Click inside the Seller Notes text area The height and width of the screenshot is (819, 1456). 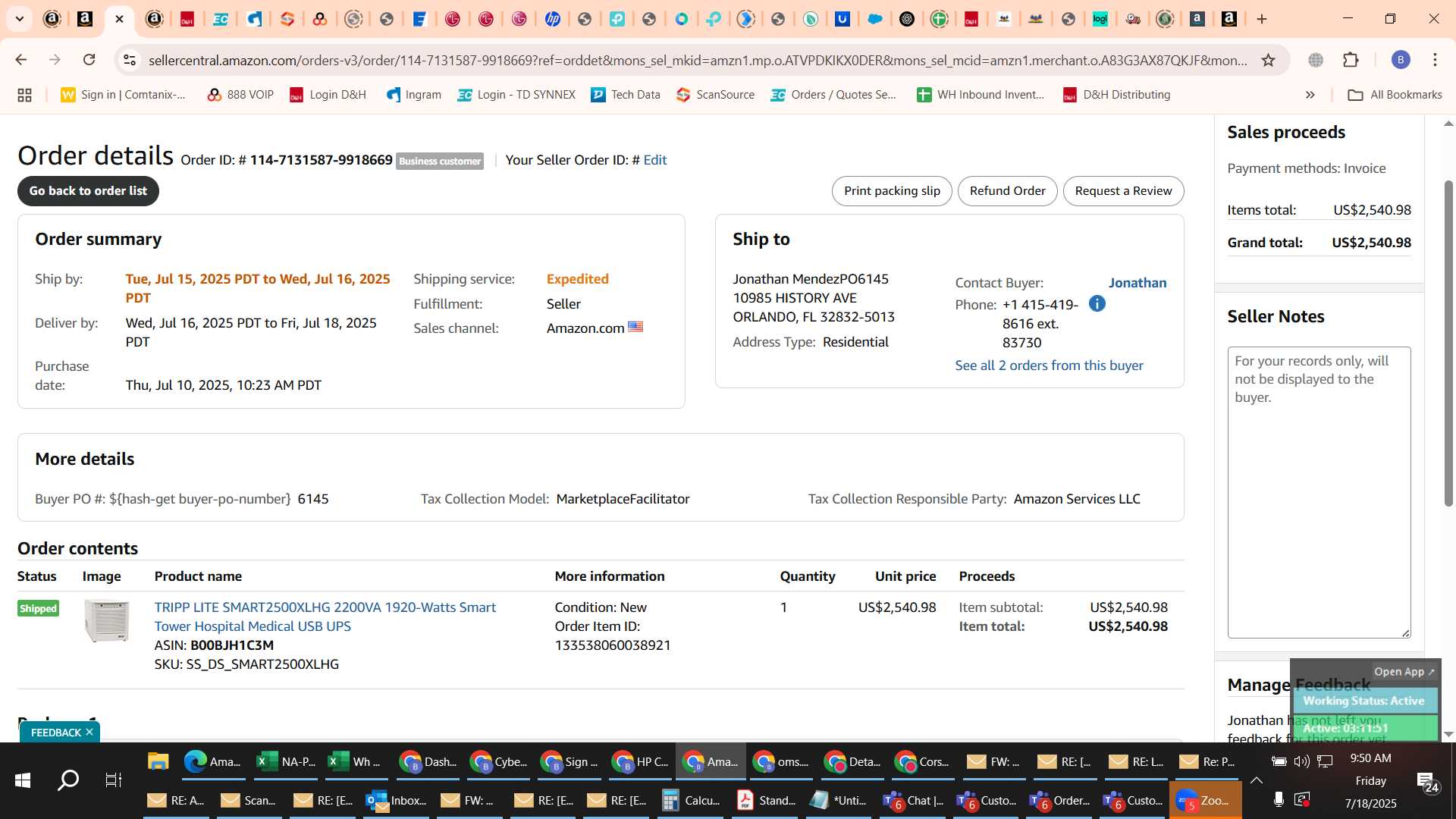[1319, 493]
